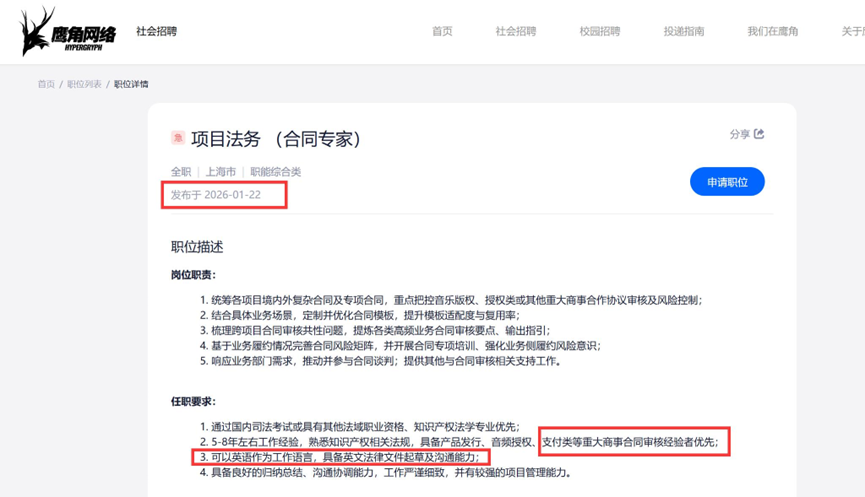This screenshot has height=497, width=865.
Task: Click duty line 梳理跨项目合同审核共性问题
Action: point(375,330)
